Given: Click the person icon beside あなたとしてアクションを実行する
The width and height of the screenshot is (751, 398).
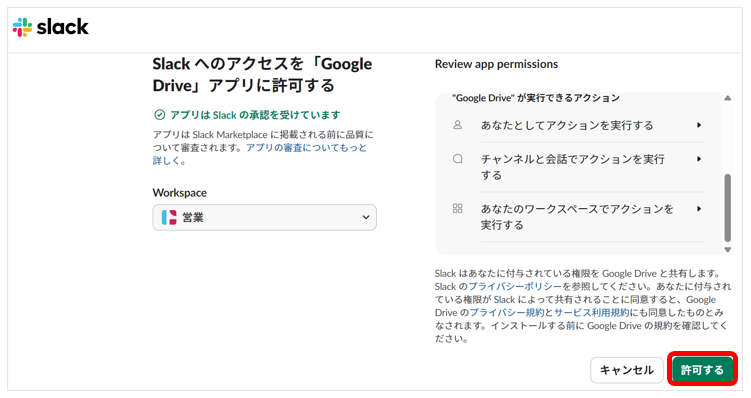Looking at the screenshot, I should (458, 125).
